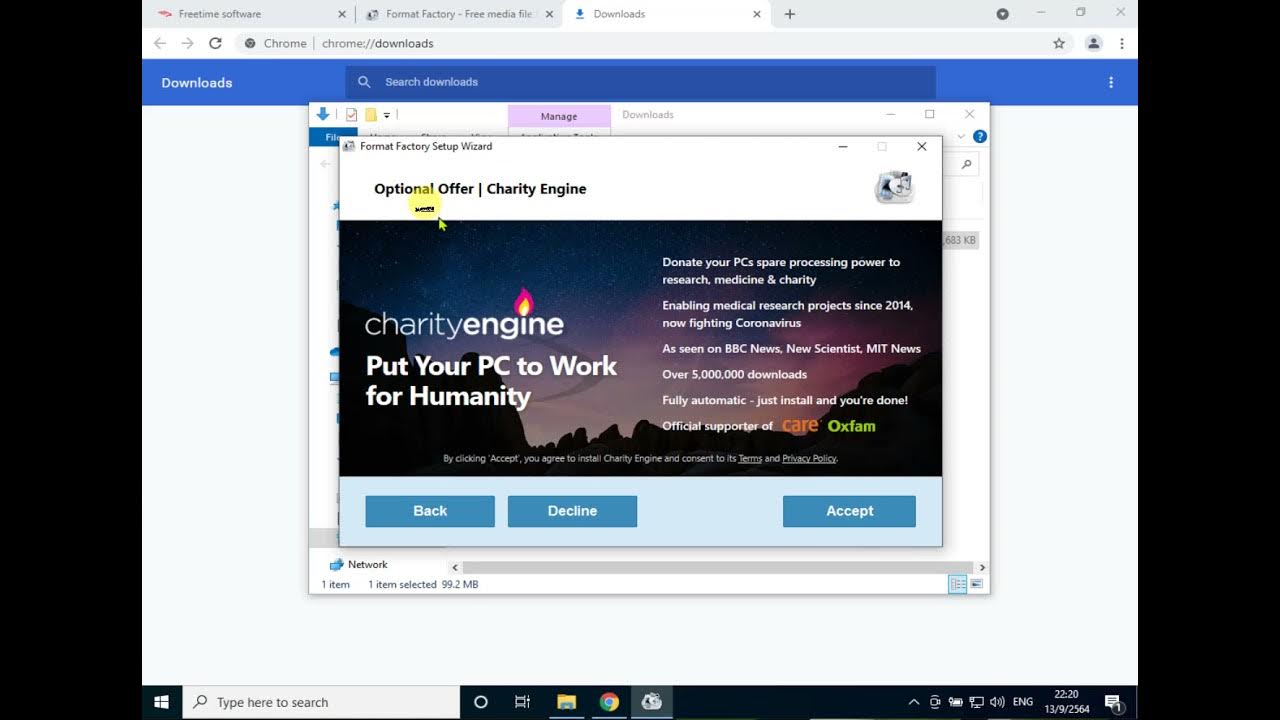Open Format Factory installer taskbar icon
Viewport: 1280px width, 720px height.
pos(652,702)
